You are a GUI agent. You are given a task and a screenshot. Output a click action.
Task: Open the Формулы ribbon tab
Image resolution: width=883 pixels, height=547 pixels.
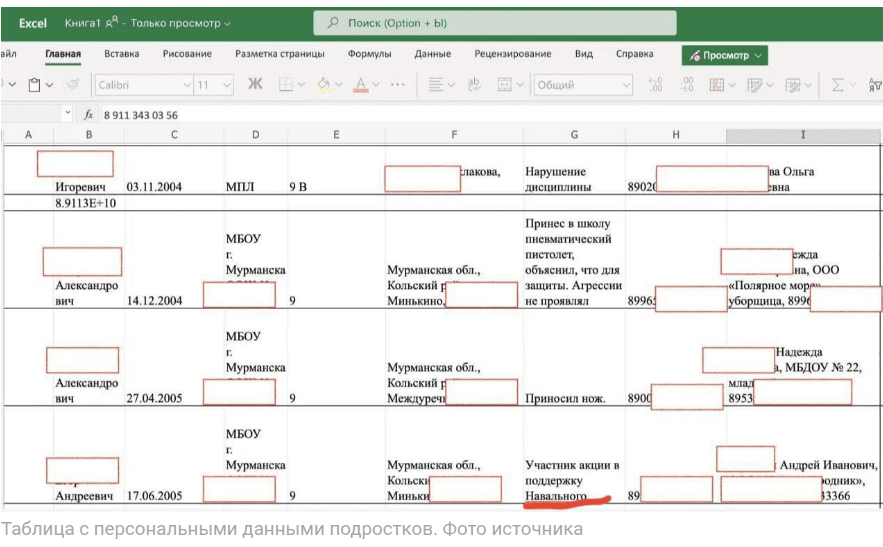tap(369, 54)
